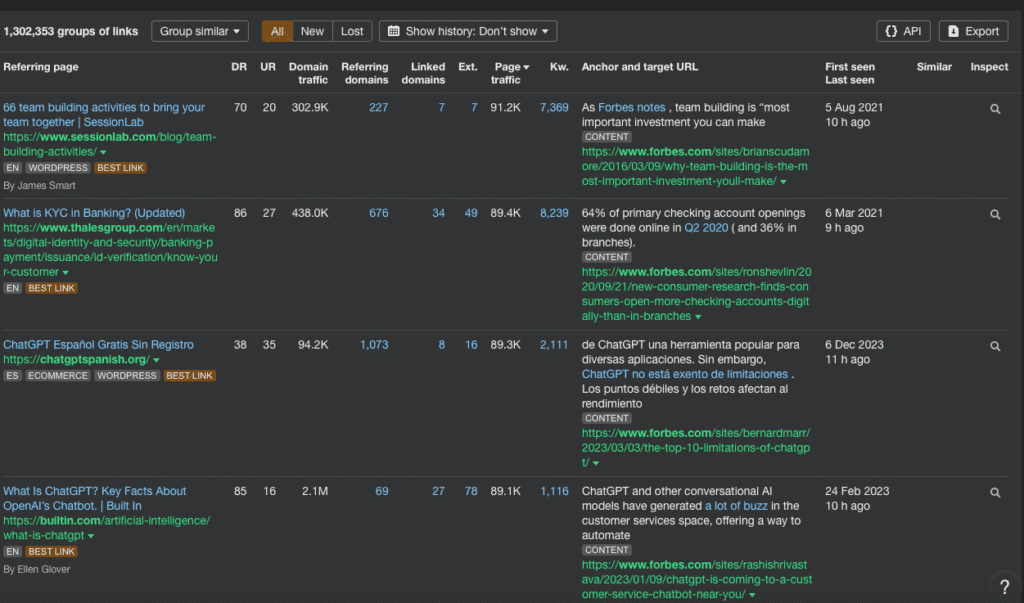Click inspect magnifier for Thales KYC row

click(995, 214)
